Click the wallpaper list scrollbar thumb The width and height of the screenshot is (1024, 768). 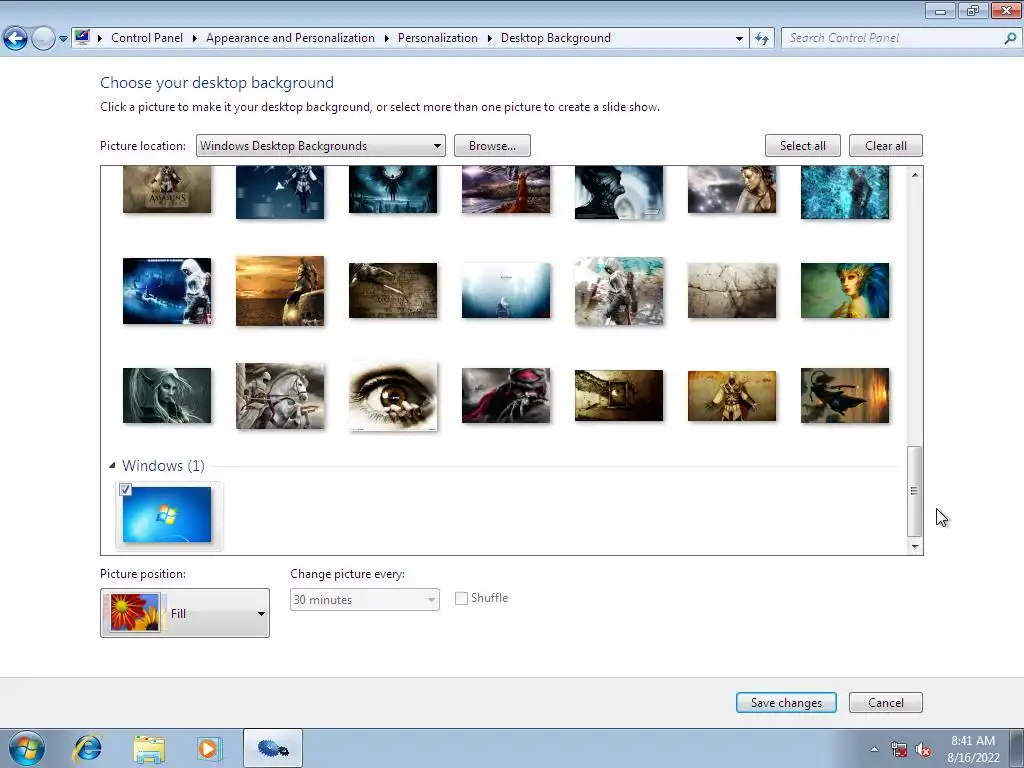point(915,491)
